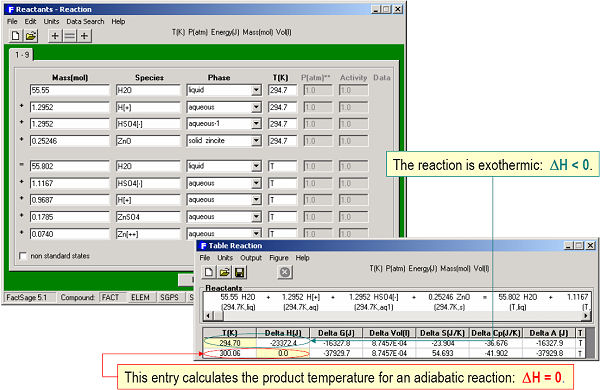Click the Species field containing ZnO

click(148, 141)
